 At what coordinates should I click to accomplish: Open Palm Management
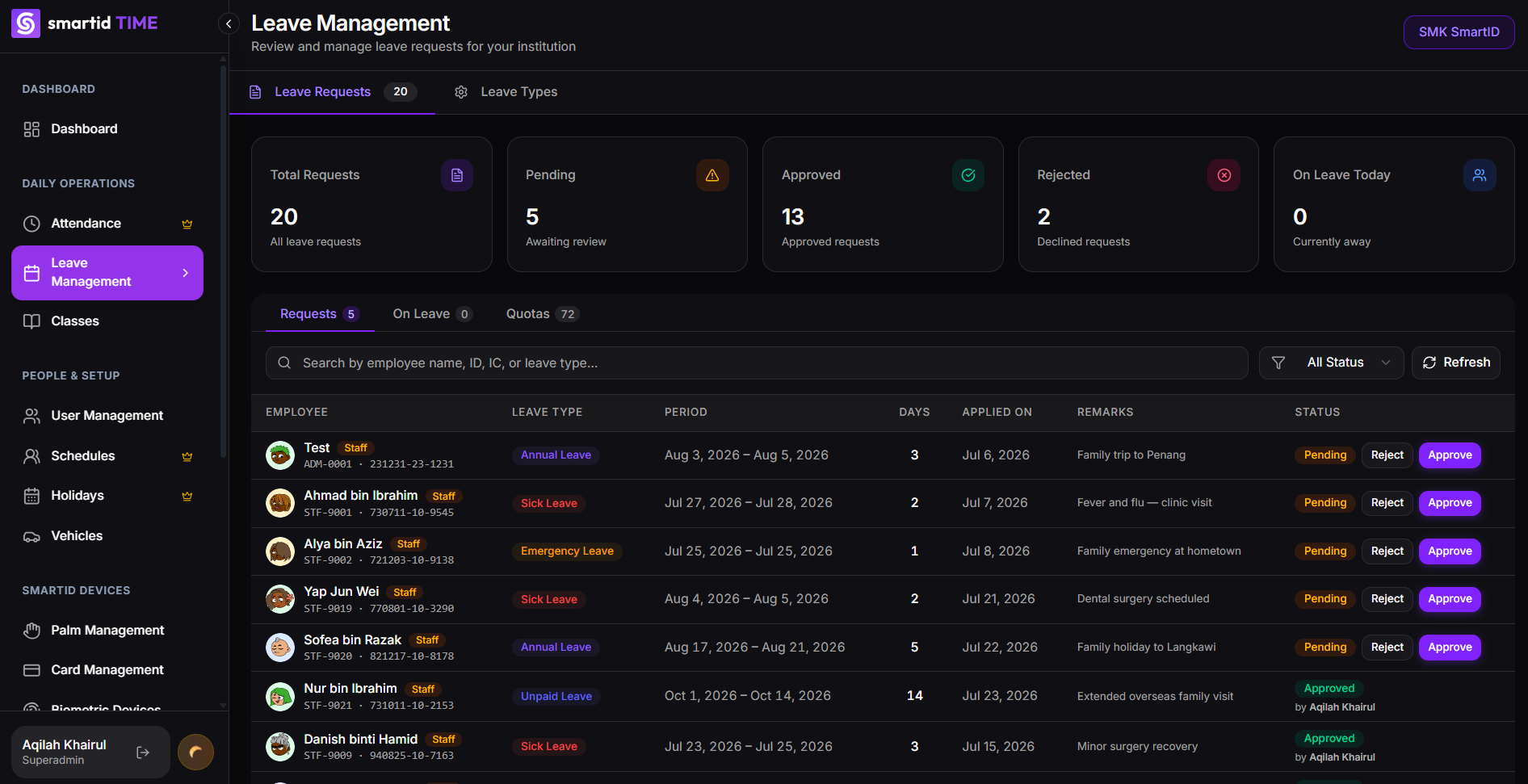[x=107, y=631]
